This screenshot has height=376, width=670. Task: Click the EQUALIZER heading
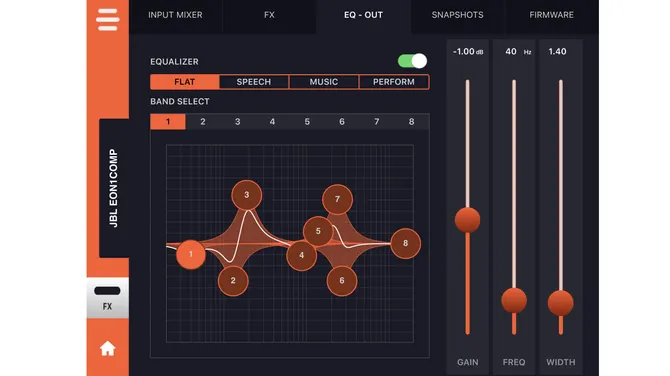point(174,62)
